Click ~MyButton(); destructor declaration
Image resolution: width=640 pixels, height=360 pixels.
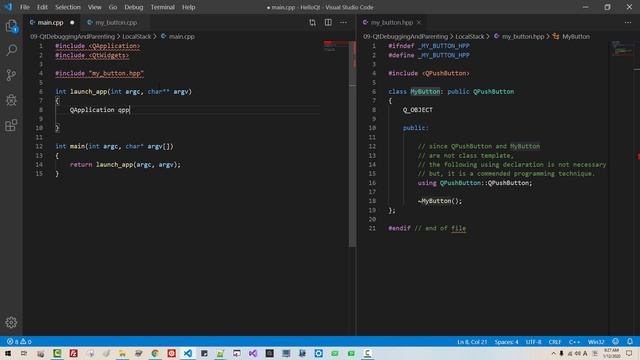coord(440,201)
